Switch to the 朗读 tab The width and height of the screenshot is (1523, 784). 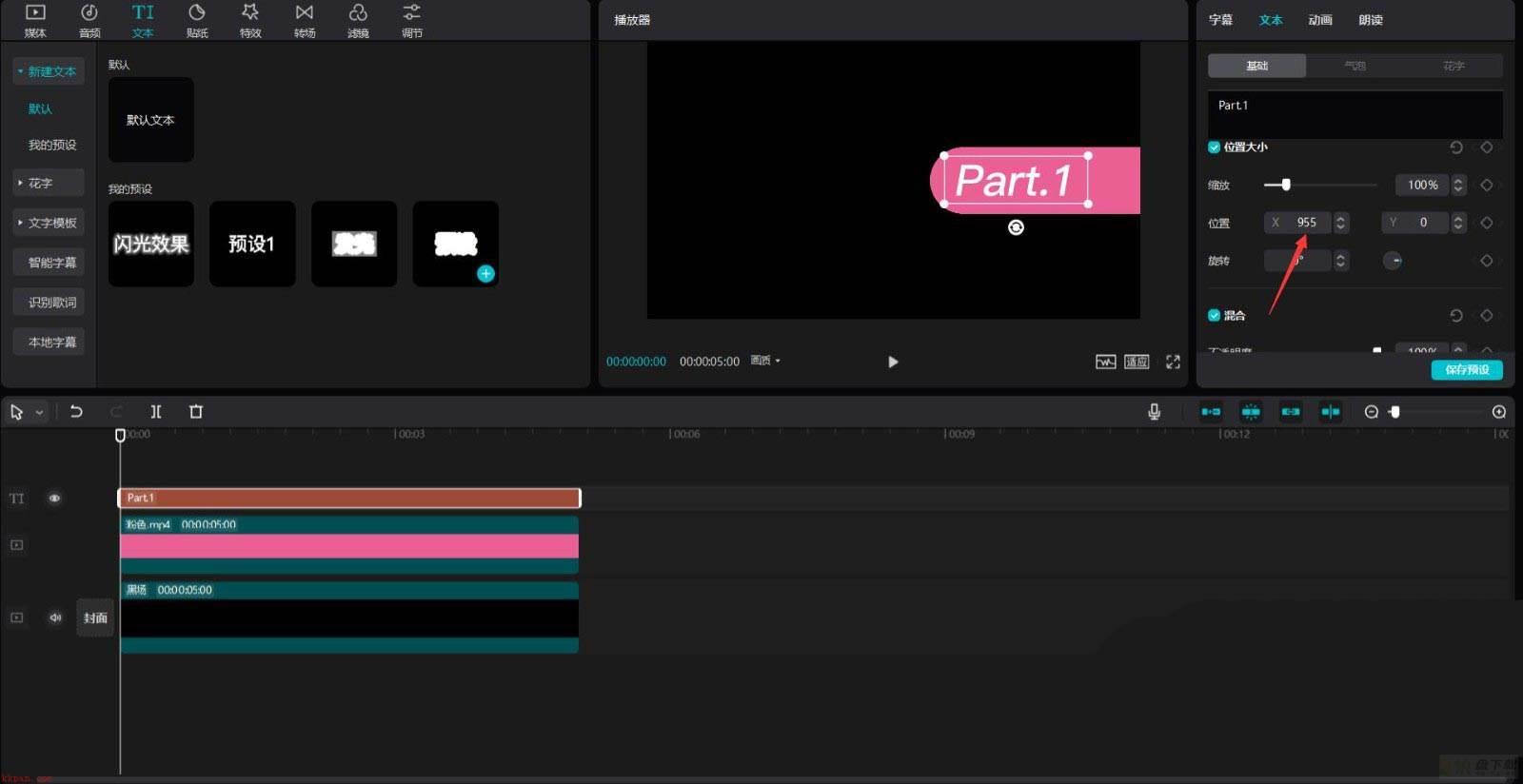1371,20
